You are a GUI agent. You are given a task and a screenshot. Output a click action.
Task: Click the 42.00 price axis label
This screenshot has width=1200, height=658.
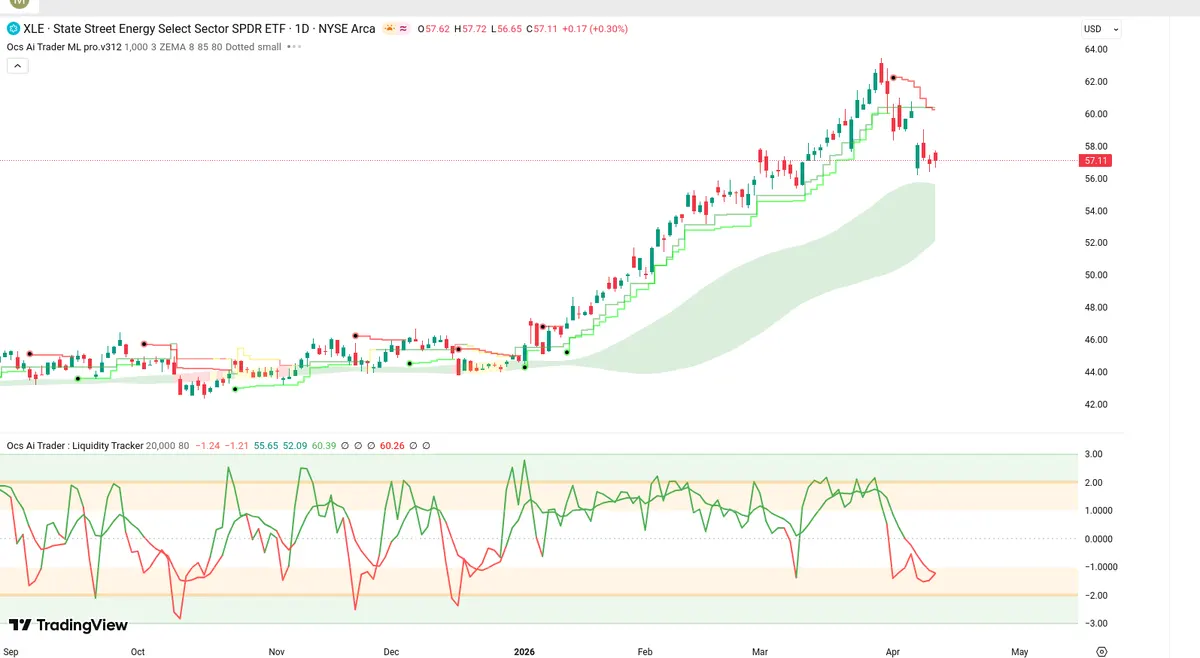(x=1095, y=404)
